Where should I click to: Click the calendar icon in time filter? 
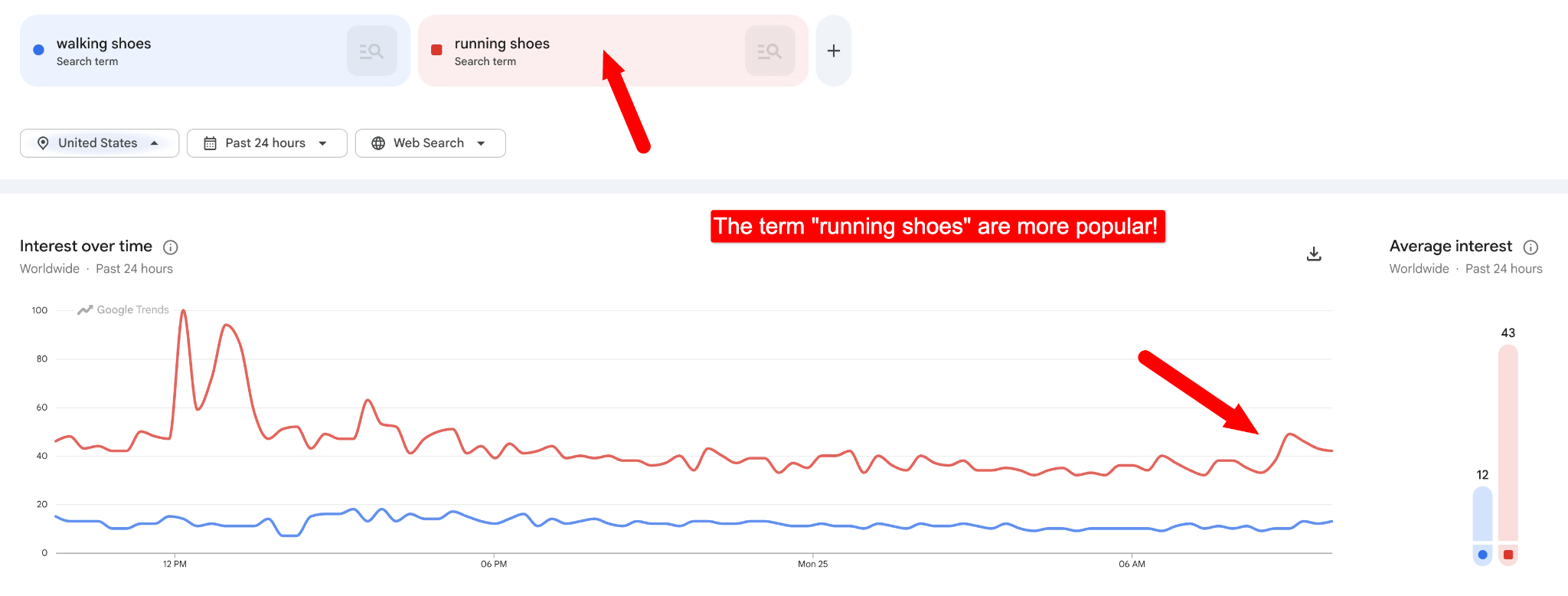(210, 143)
